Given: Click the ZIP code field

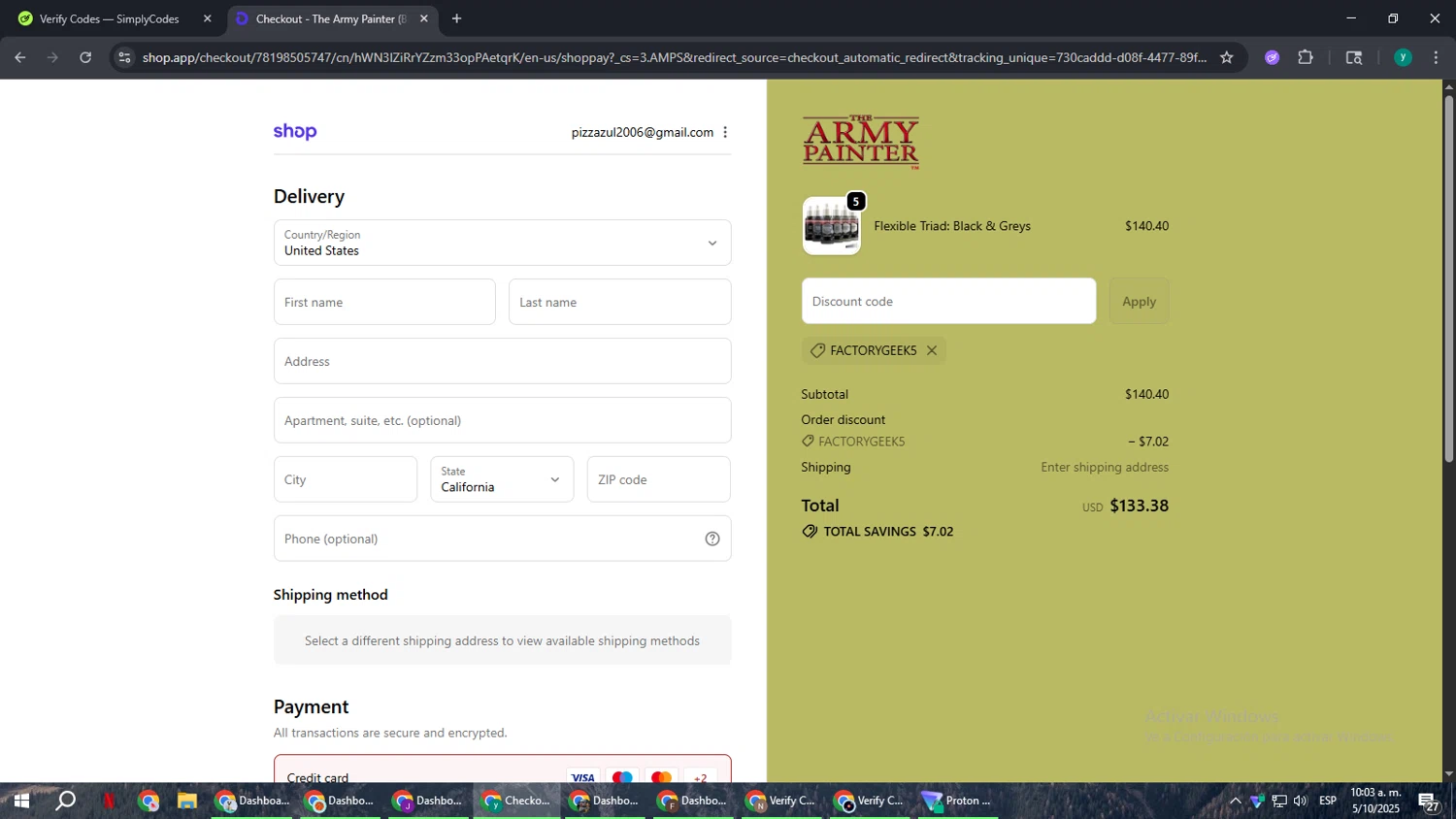Looking at the screenshot, I should 658,479.
